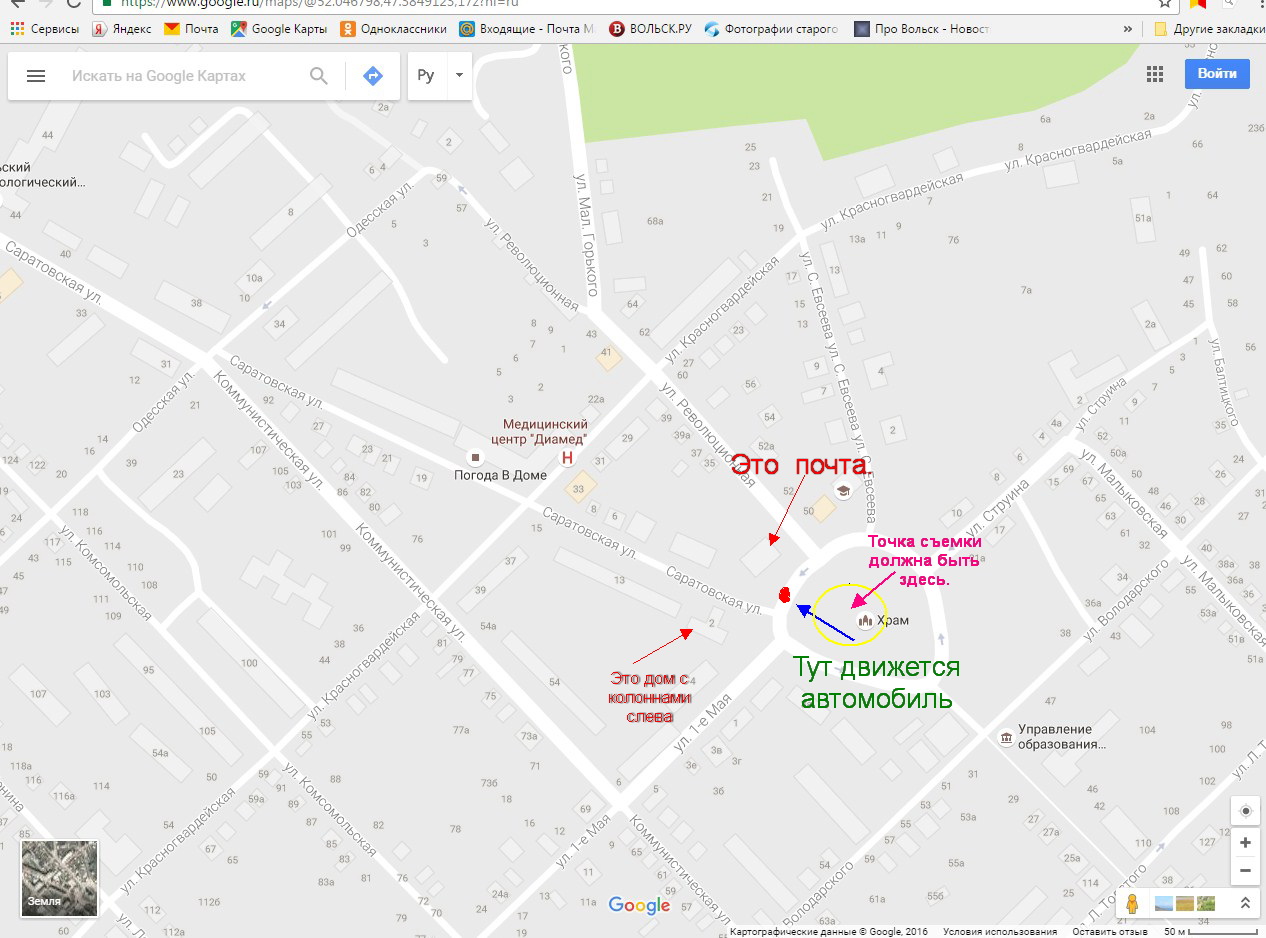This screenshot has width=1266, height=938.
Task: Open the Почта bookmark
Action: (191, 29)
